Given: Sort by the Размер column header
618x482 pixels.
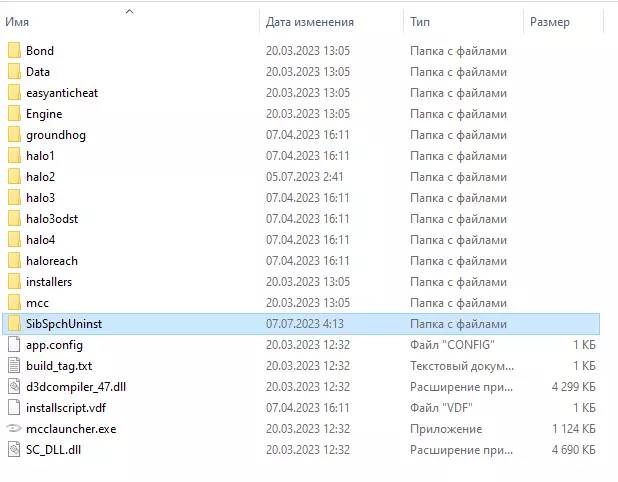Looking at the screenshot, I should tap(550, 22).
